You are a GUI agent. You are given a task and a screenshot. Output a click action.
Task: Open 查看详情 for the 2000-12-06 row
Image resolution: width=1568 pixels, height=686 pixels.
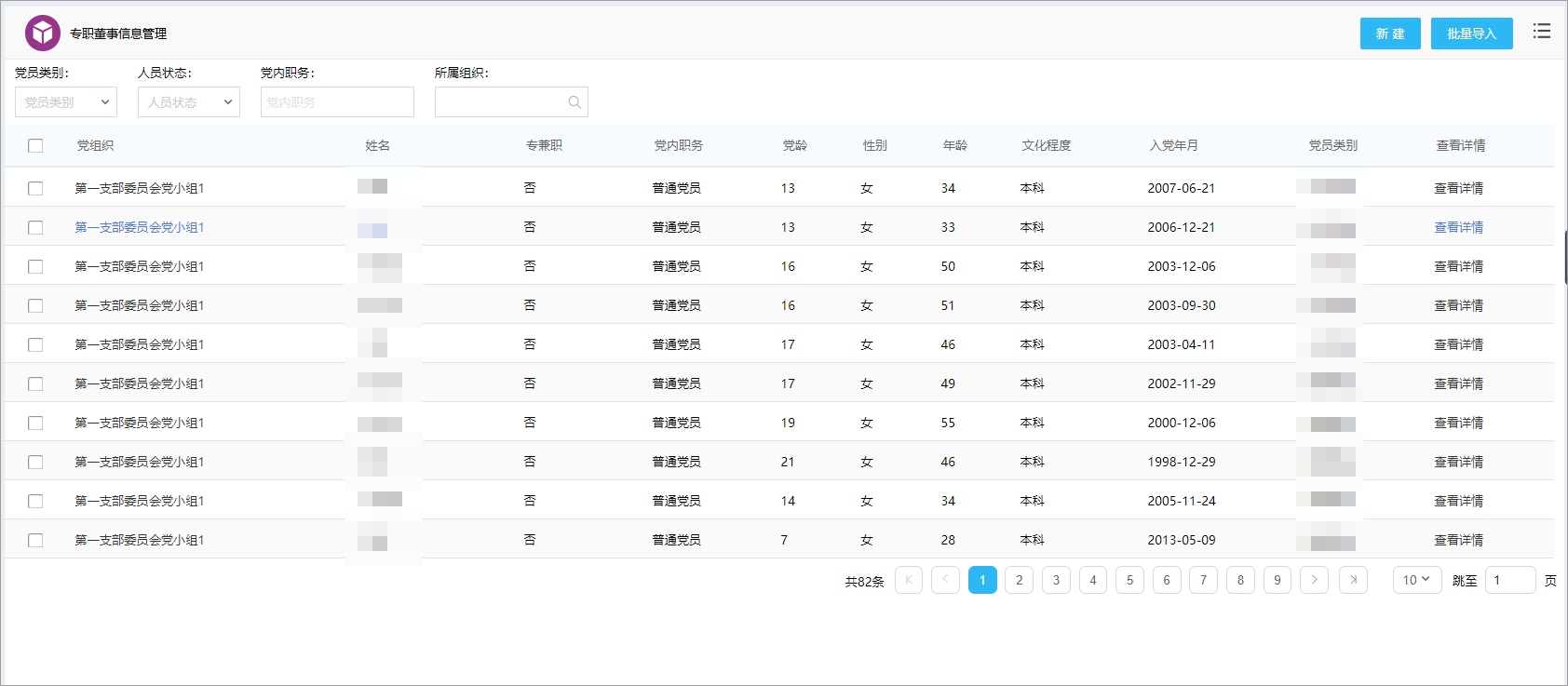[1459, 423]
